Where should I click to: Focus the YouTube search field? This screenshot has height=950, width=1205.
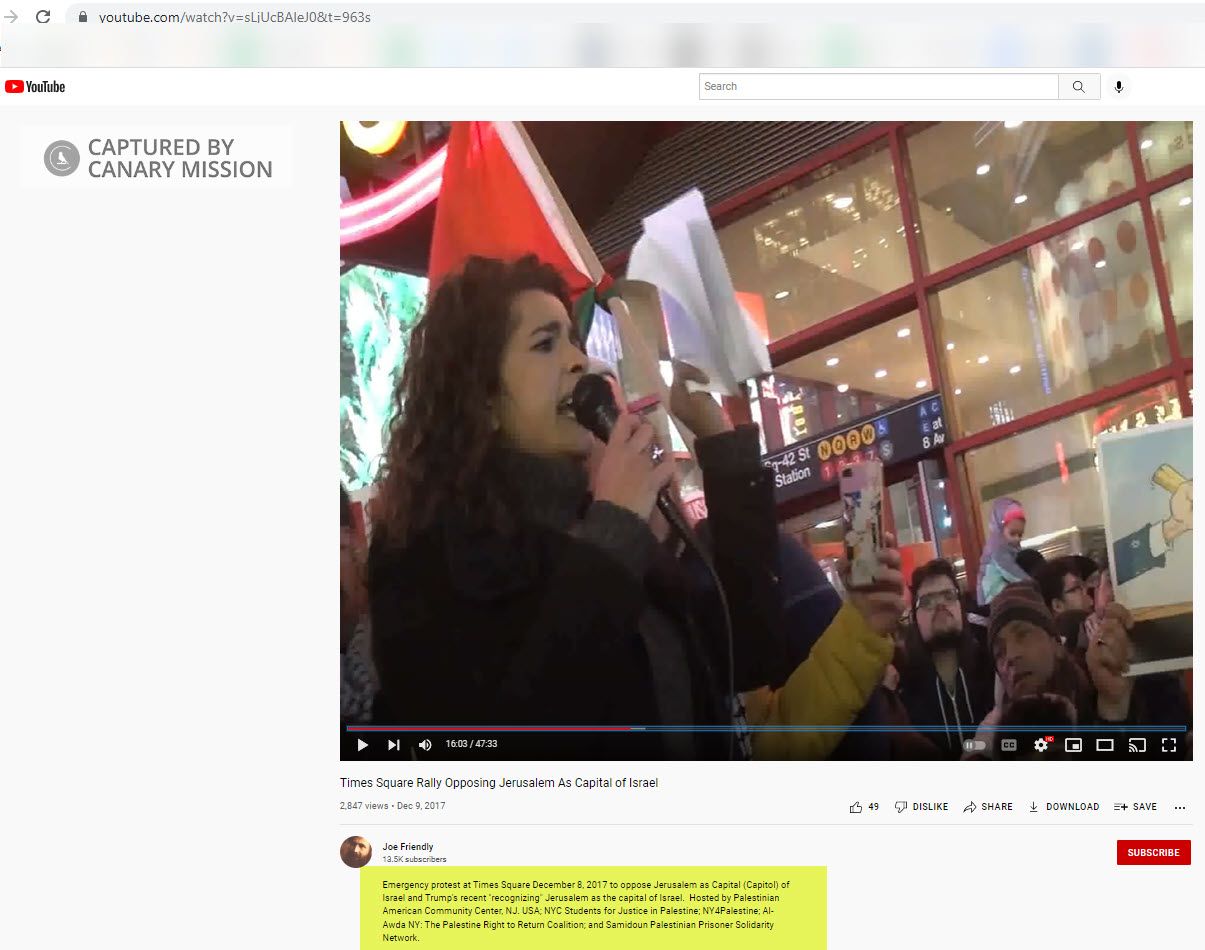pyautogui.click(x=878, y=87)
